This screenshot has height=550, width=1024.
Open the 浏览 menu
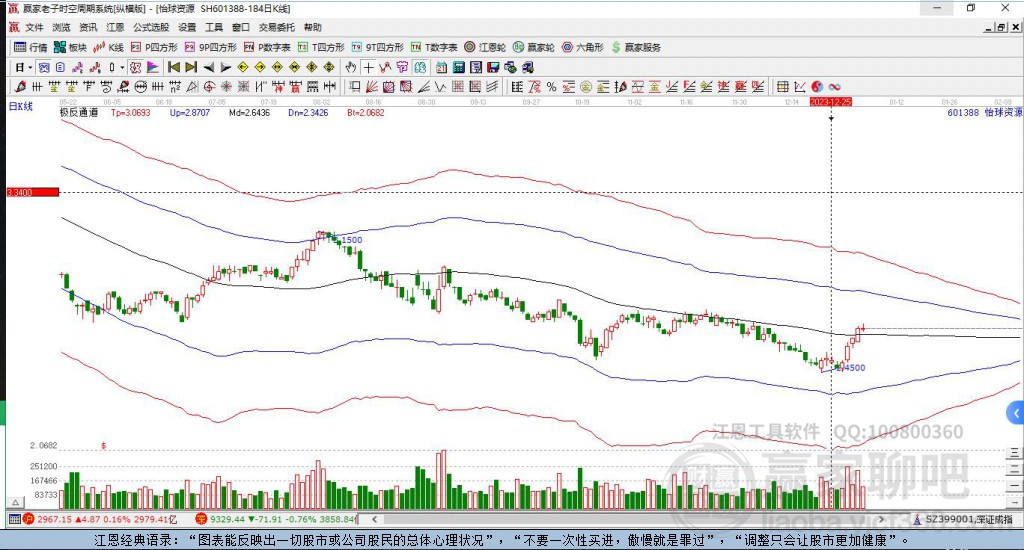click(x=61, y=27)
